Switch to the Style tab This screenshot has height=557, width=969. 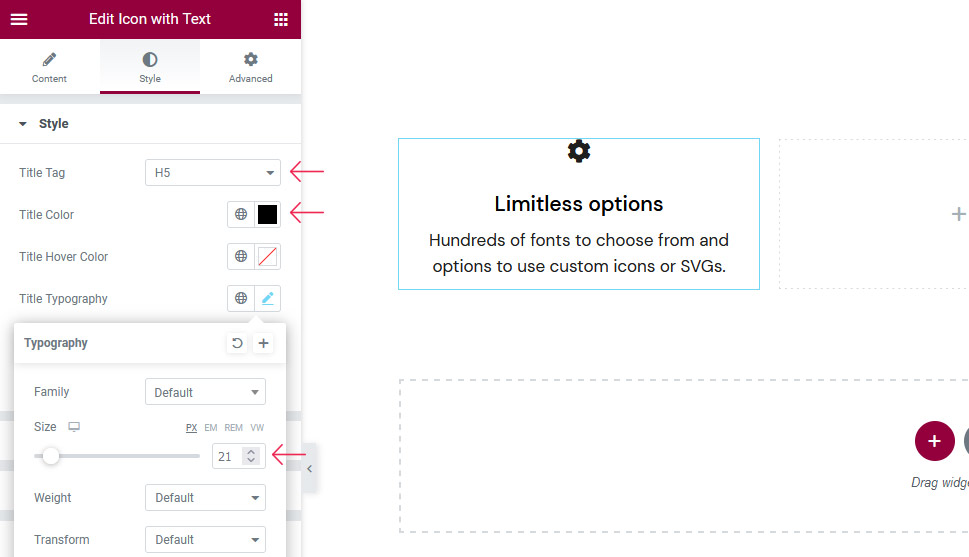[150, 67]
